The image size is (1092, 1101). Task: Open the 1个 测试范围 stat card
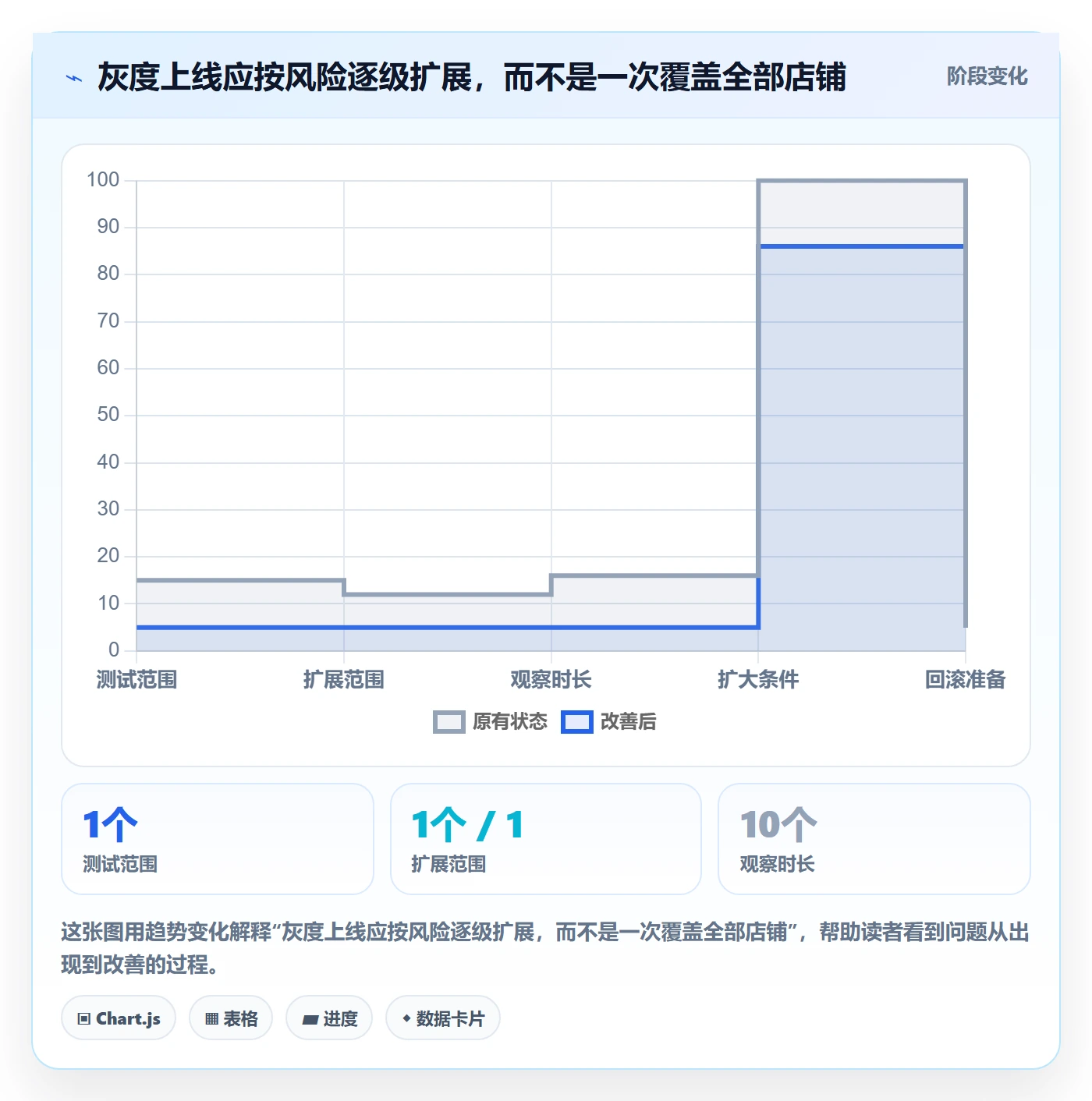pyautogui.click(x=218, y=839)
